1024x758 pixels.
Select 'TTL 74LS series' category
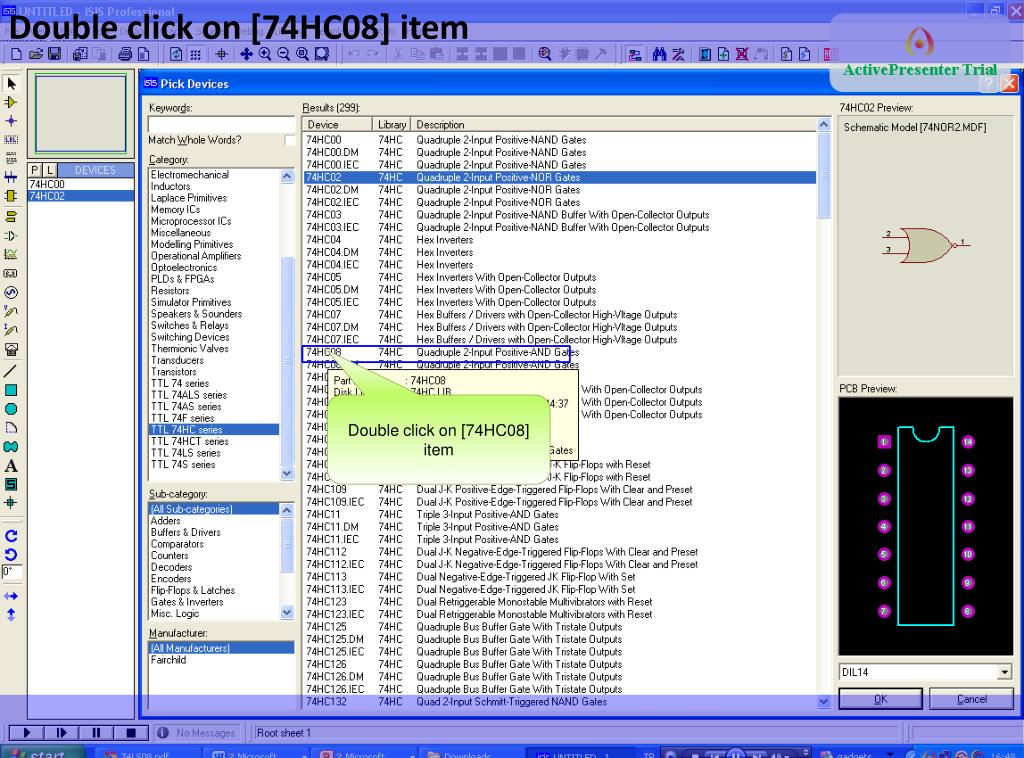[x=214, y=453]
